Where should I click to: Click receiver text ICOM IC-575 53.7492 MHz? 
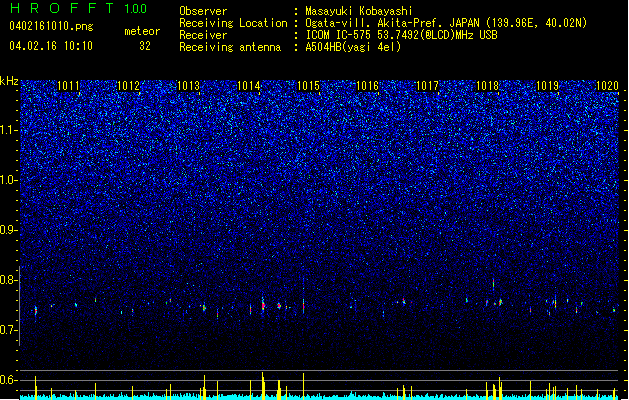point(401,35)
